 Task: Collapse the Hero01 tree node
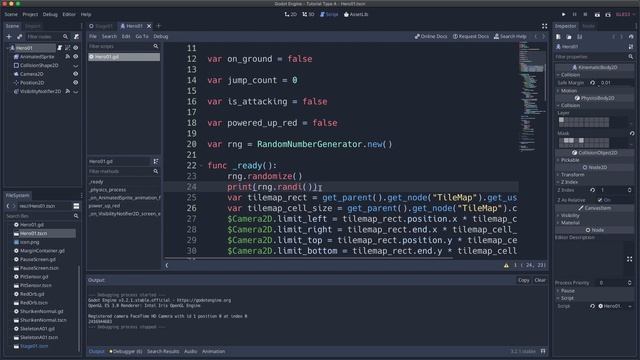tap(7, 48)
